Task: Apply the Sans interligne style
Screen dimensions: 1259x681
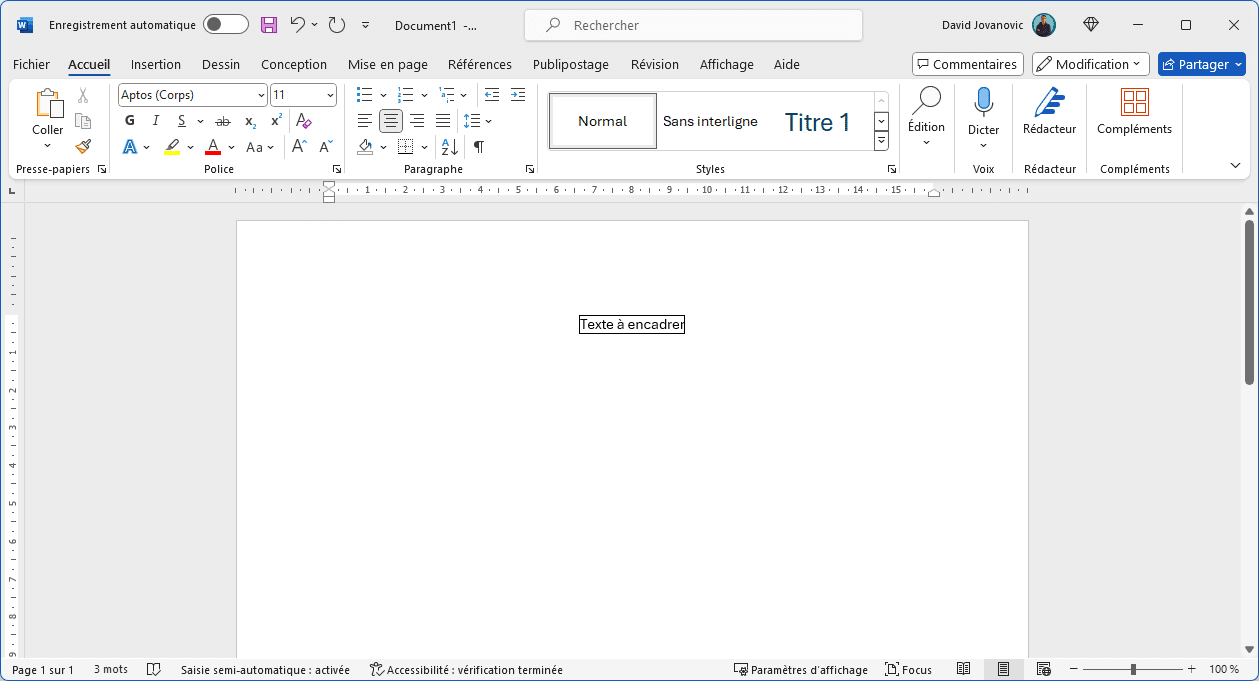Action: coord(710,122)
